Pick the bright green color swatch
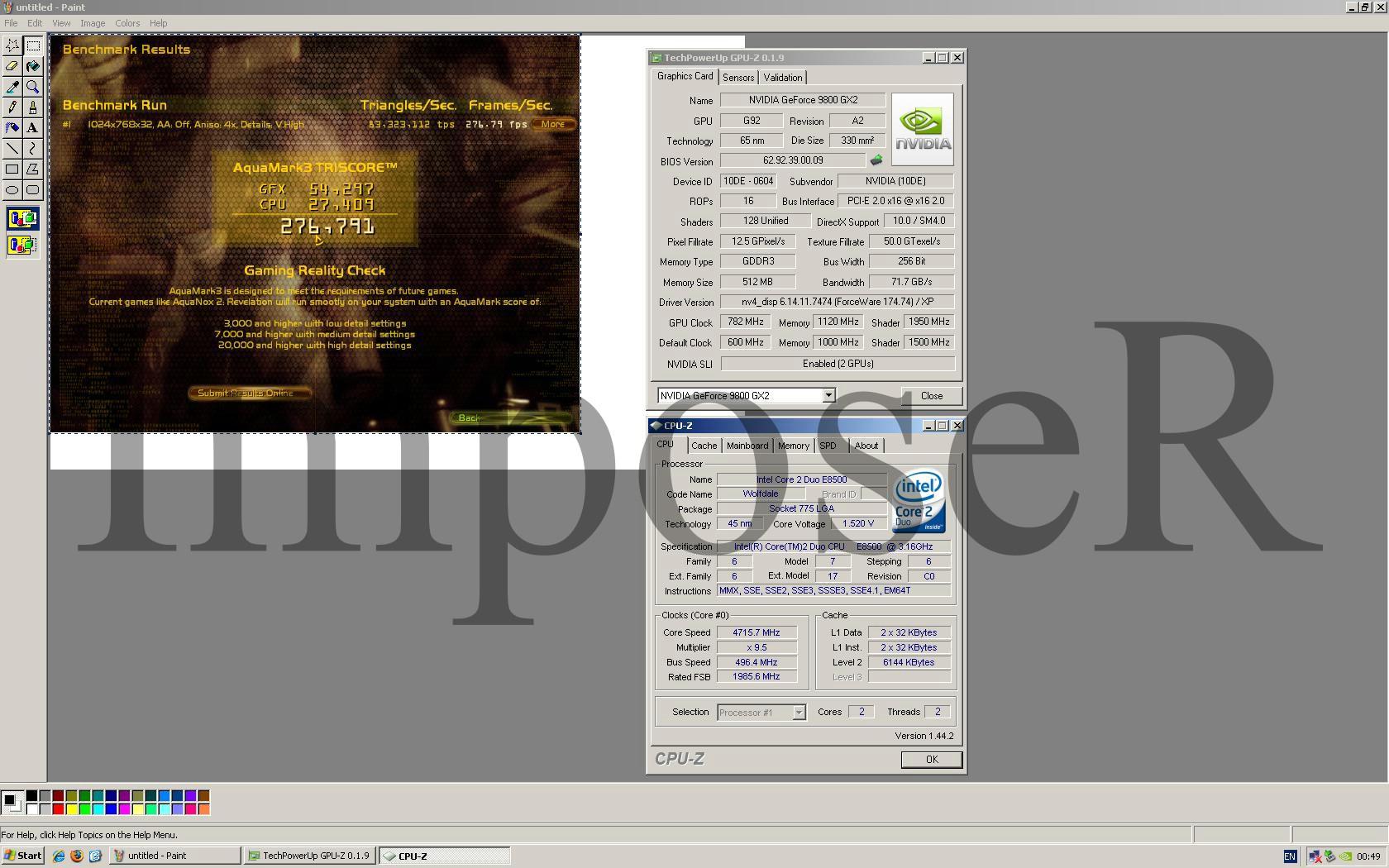Screen dimensions: 1389x868 (84, 809)
